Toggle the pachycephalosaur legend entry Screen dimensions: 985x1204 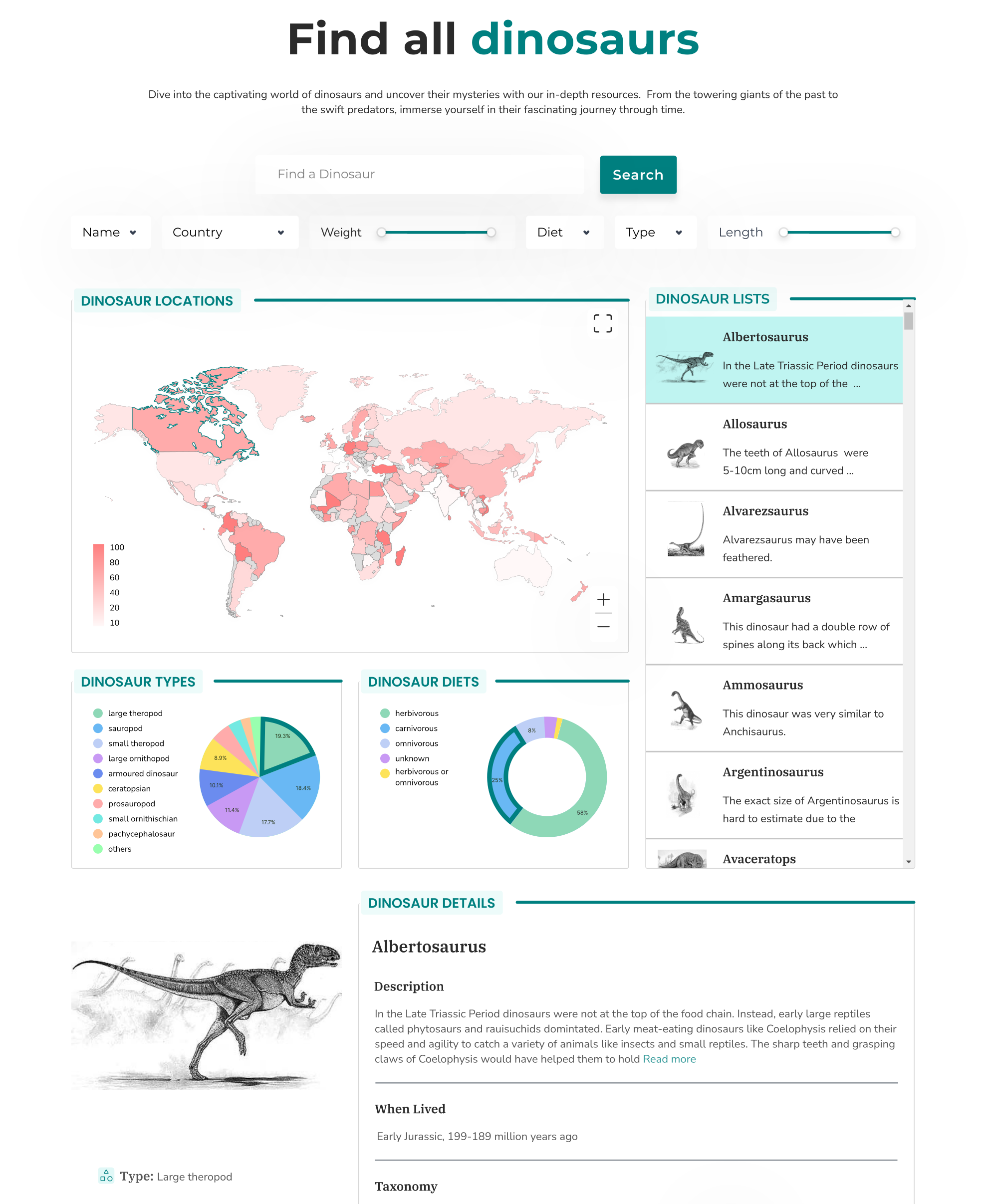(x=134, y=833)
